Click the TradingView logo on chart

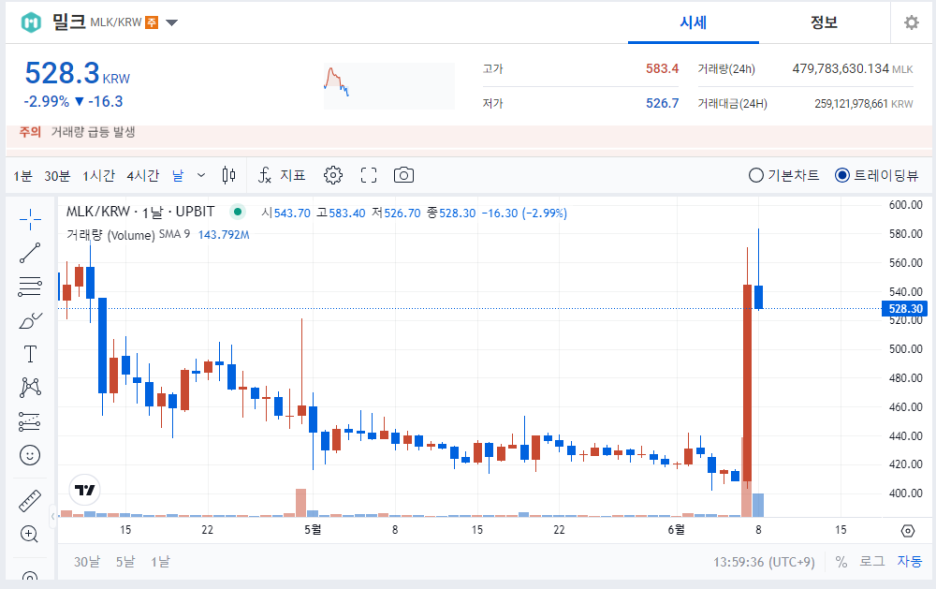85,490
